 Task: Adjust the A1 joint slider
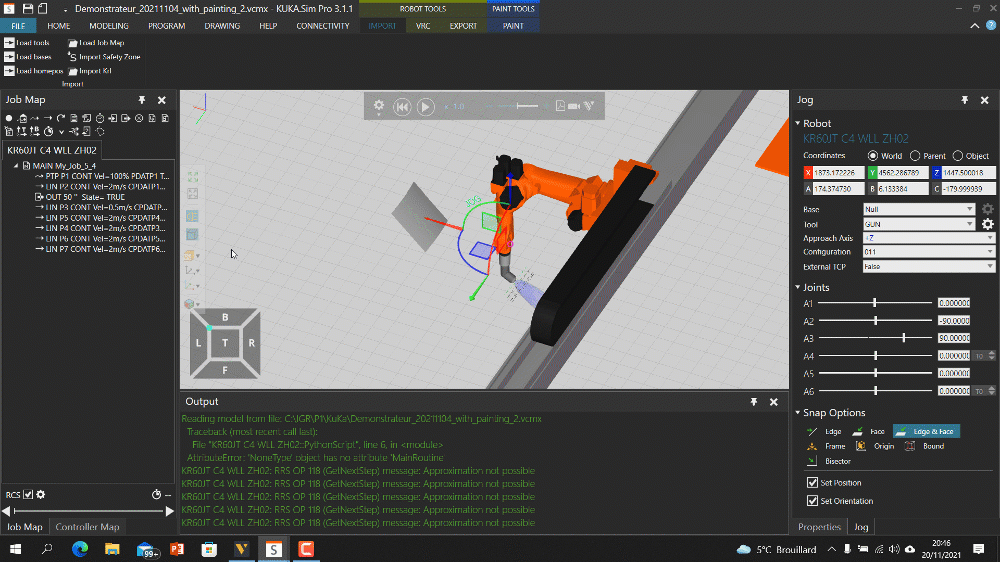[x=874, y=303]
